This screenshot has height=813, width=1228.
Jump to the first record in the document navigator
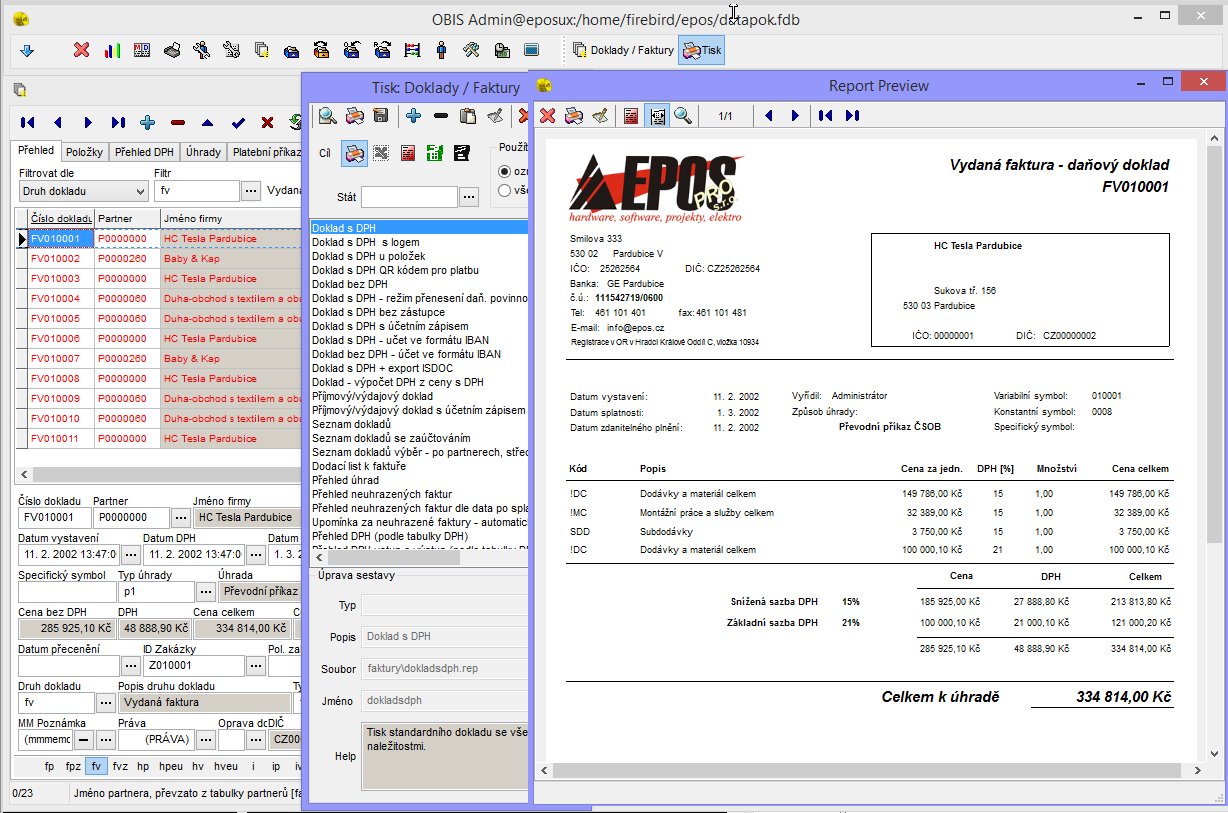click(x=27, y=123)
